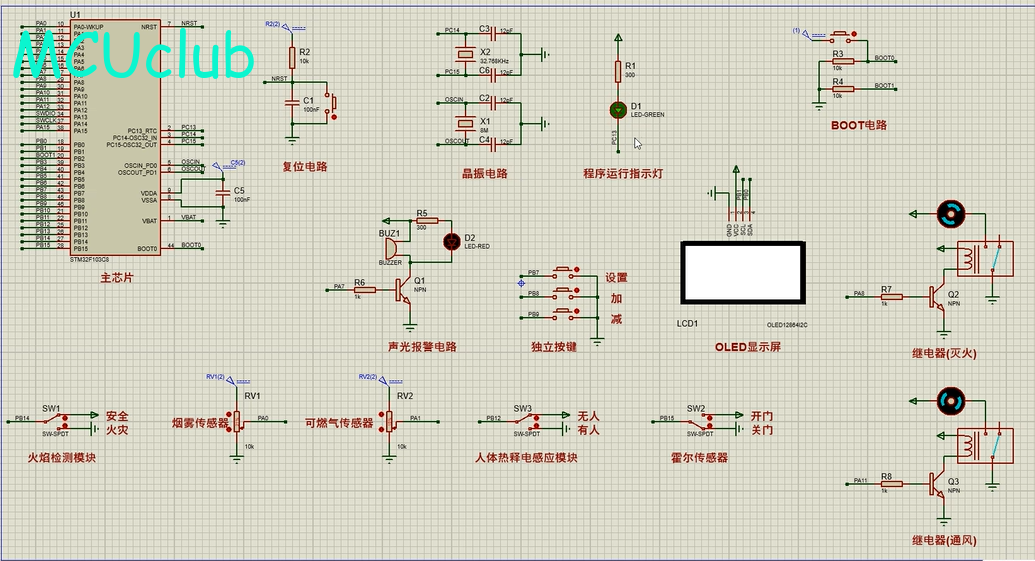Select capacitor C4 on OSCOUT line
Screen dimensions: 1035x561
click(493, 144)
